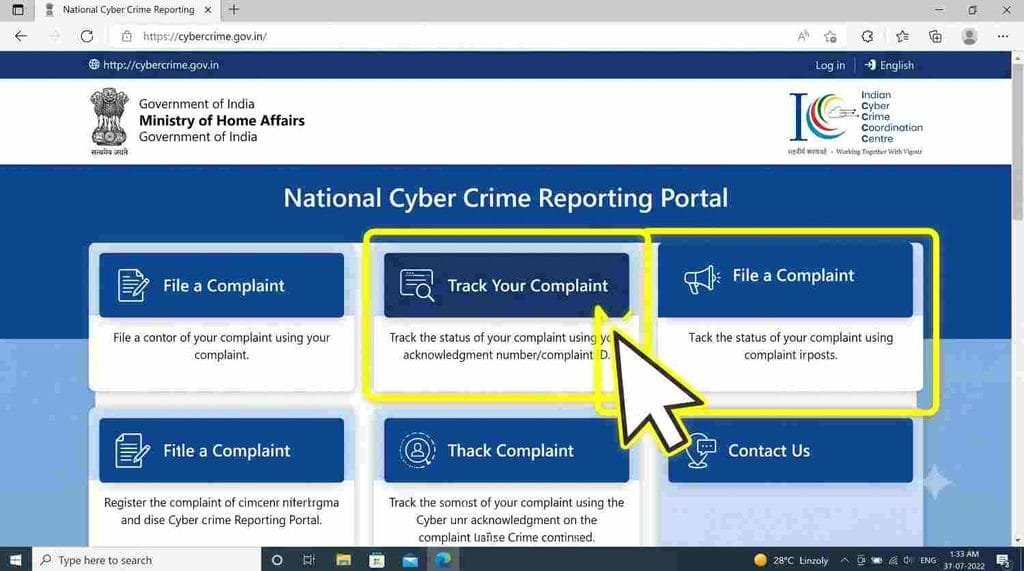The image size is (1024, 571).
Task: Close the National Cyber Crime Reporting tab
Action: pyautogui.click(x=208, y=10)
